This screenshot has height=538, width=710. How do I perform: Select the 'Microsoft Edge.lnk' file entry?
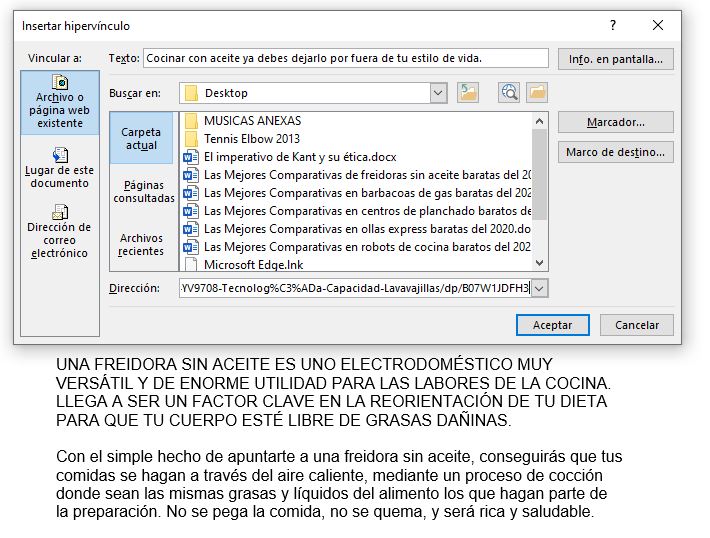coord(253,265)
